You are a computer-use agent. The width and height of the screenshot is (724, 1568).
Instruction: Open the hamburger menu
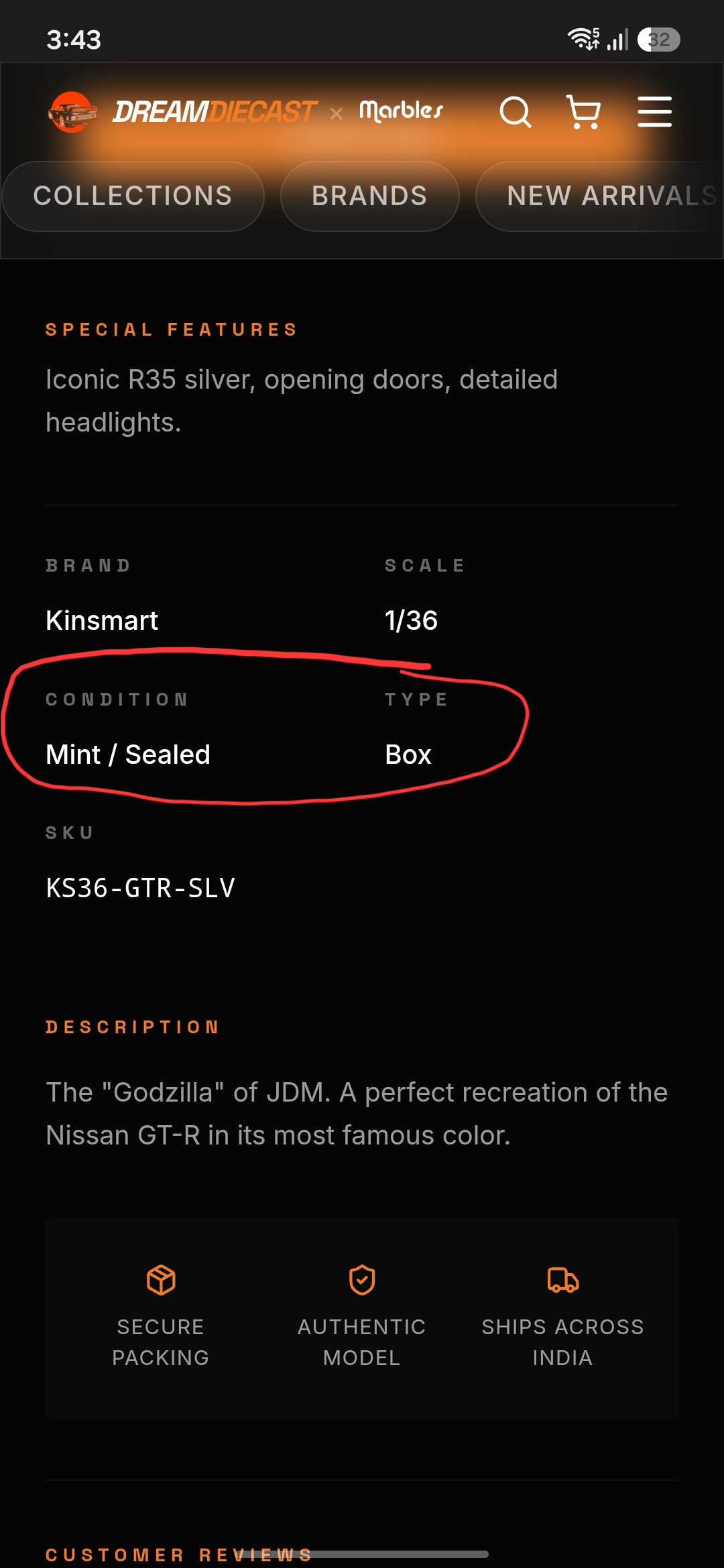pyautogui.click(x=654, y=111)
